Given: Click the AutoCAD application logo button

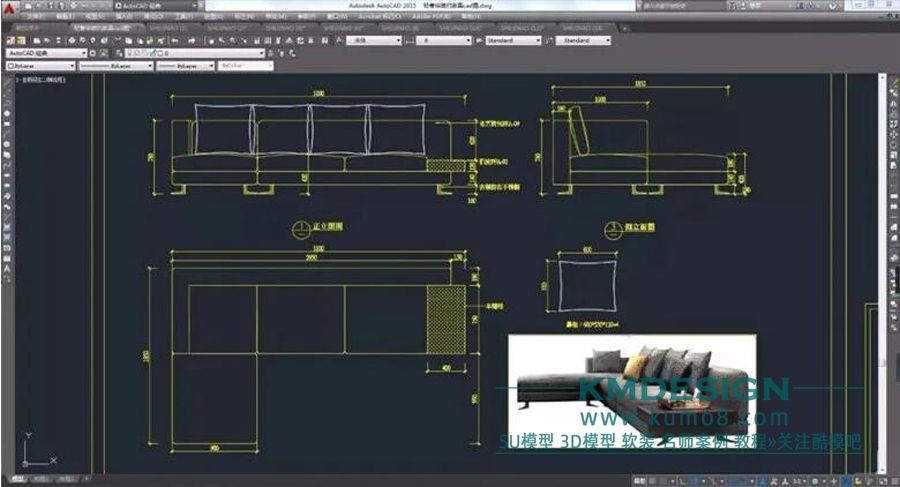Looking at the screenshot, I should 9,6.
